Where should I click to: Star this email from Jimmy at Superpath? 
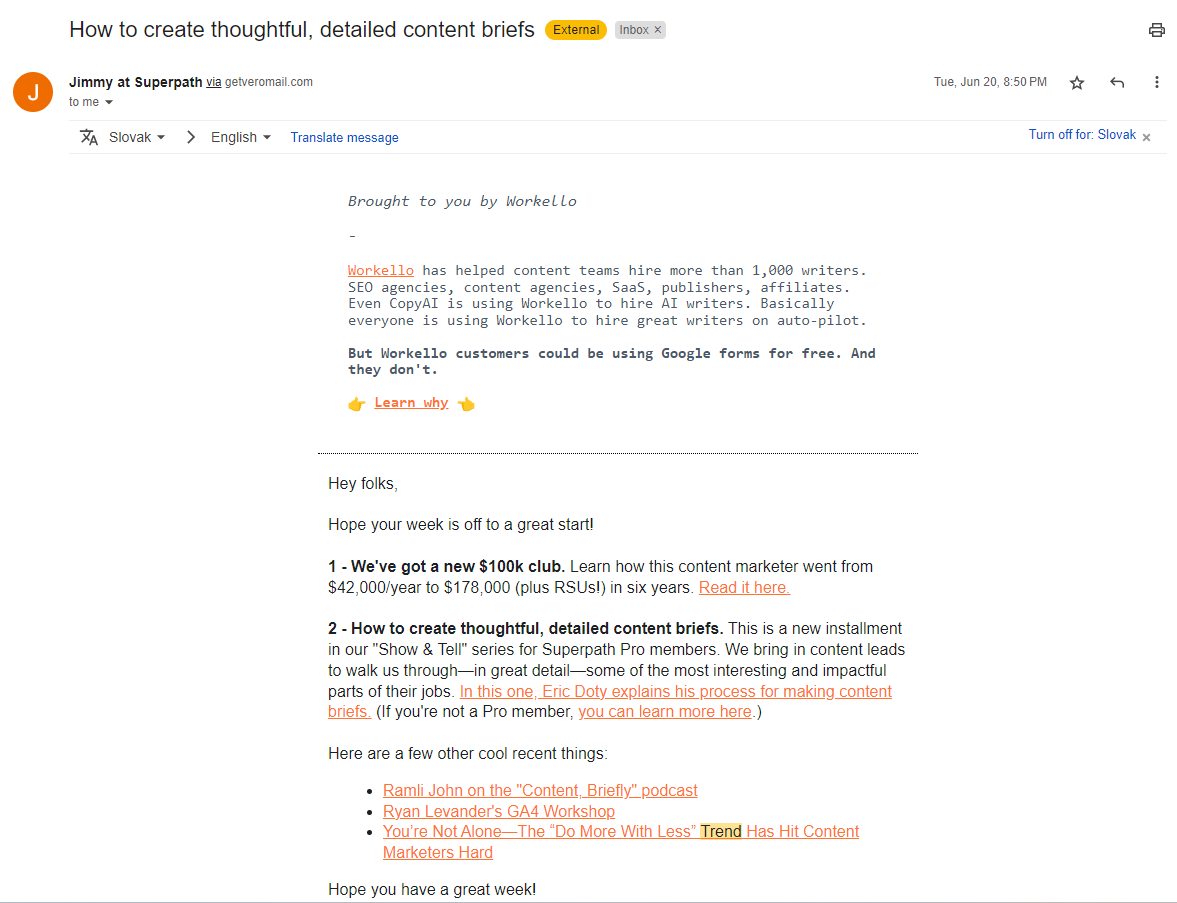pyautogui.click(x=1076, y=83)
